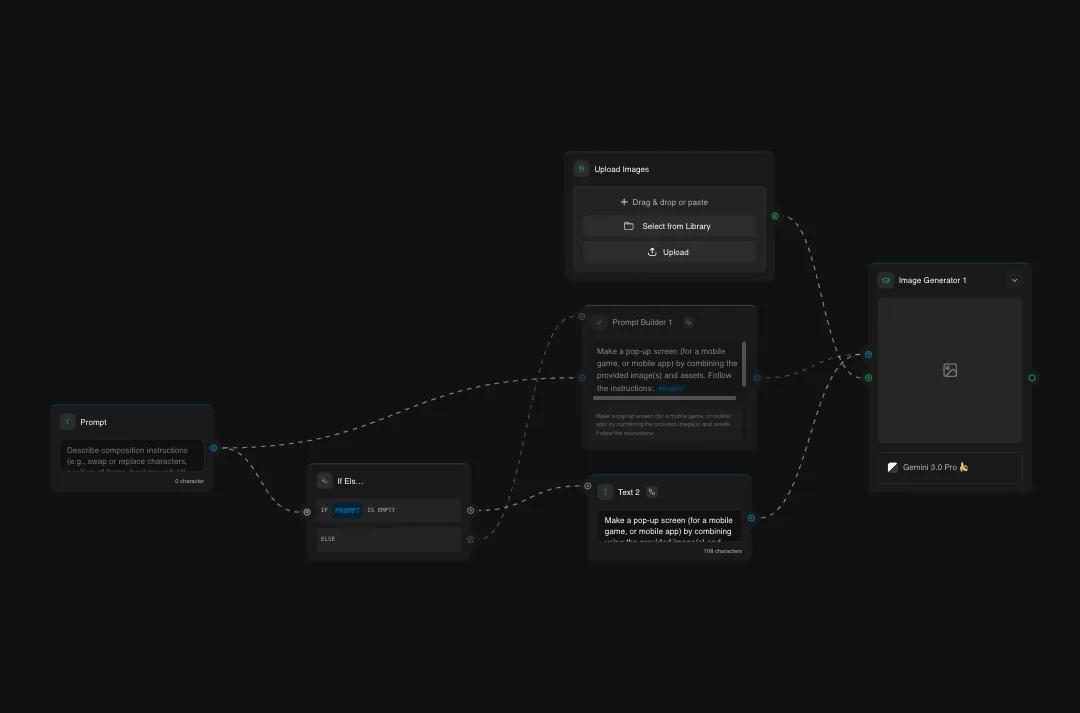The height and width of the screenshot is (713, 1080).
Task: Toggle the green output port on Upload Images
Action: coord(774,215)
